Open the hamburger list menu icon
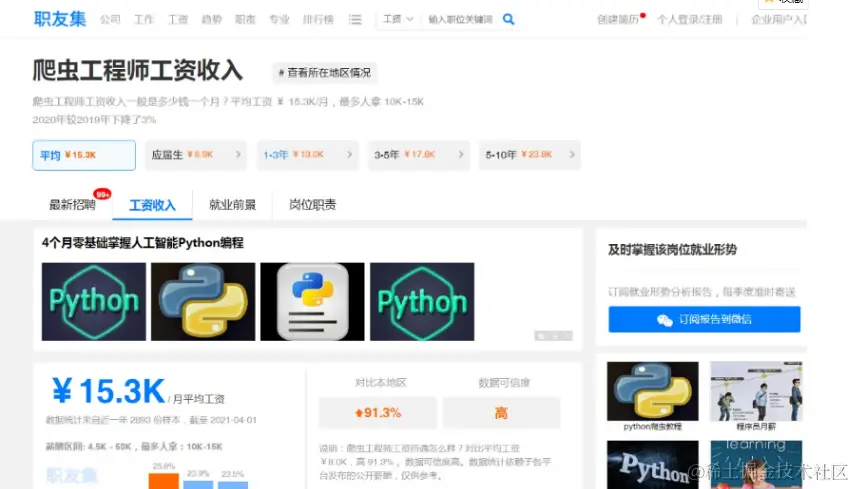 pos(355,20)
